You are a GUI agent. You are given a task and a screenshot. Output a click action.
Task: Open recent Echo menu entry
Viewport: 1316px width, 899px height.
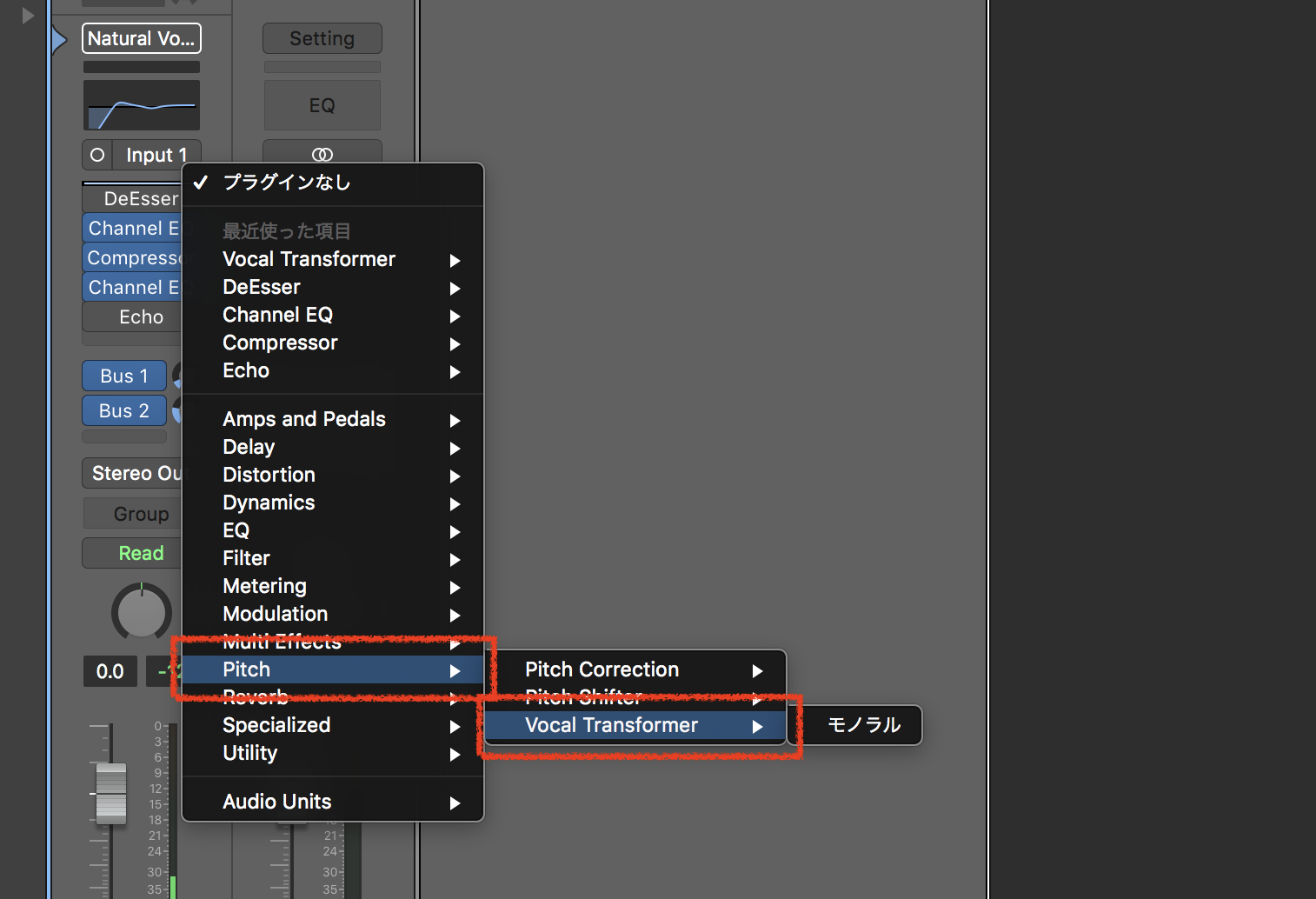pyautogui.click(x=333, y=370)
